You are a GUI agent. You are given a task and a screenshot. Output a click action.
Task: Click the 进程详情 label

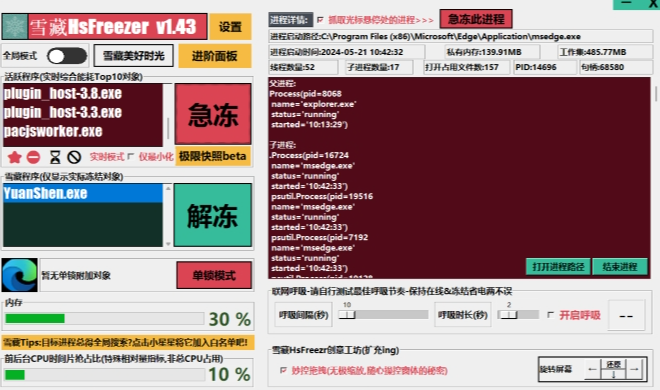[290, 20]
